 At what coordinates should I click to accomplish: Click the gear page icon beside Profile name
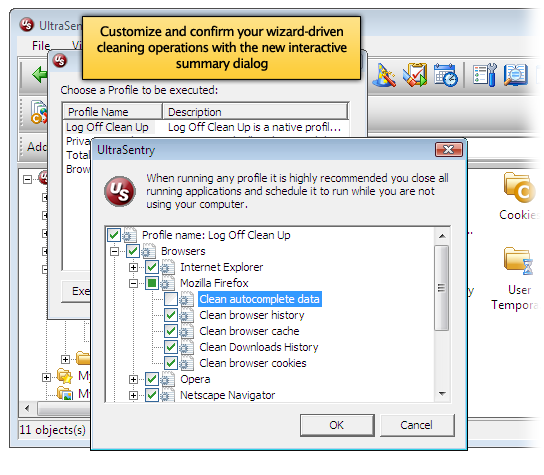point(130,235)
